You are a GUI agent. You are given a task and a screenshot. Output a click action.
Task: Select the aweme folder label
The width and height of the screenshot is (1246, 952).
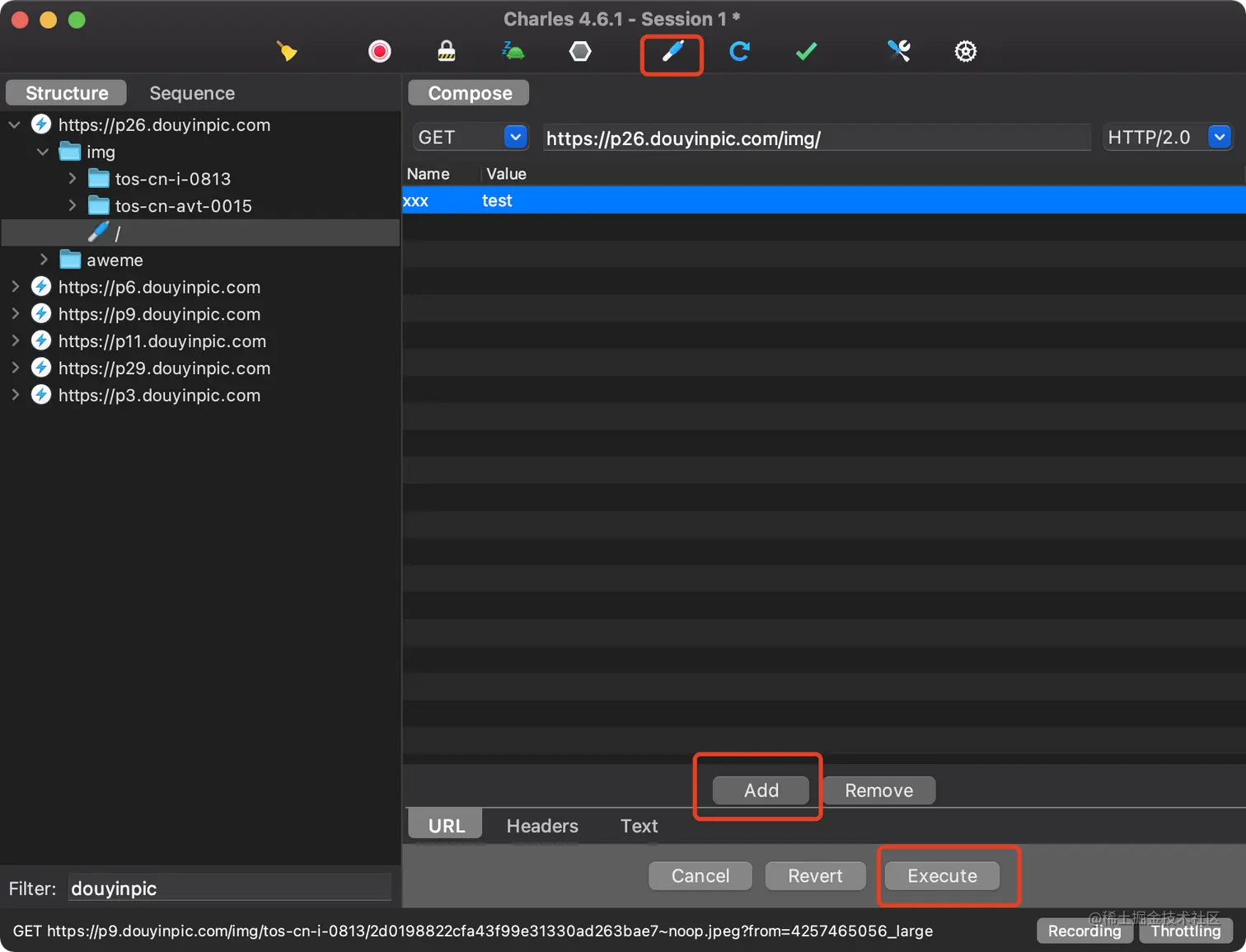coord(115,260)
